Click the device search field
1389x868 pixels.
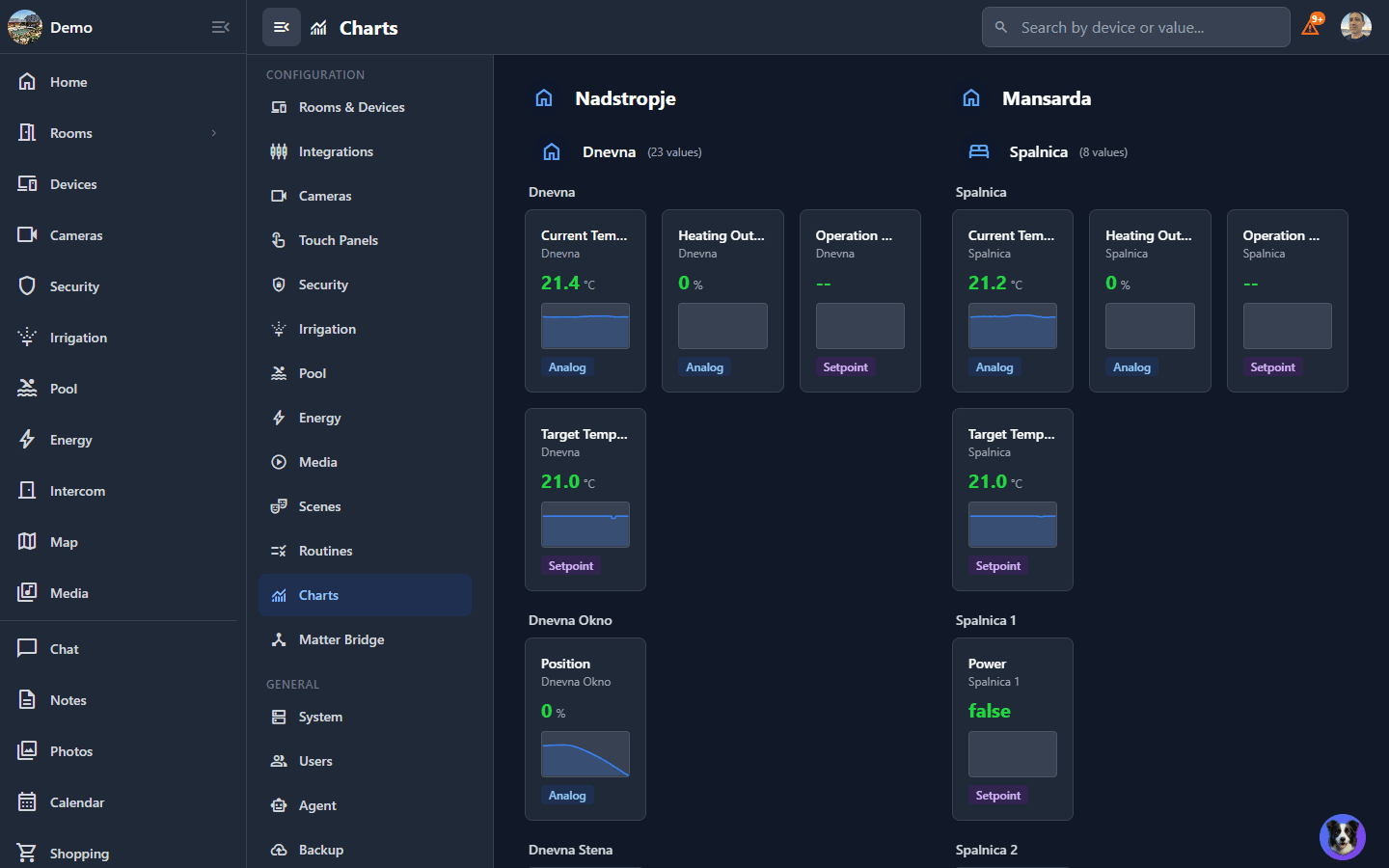(1134, 26)
